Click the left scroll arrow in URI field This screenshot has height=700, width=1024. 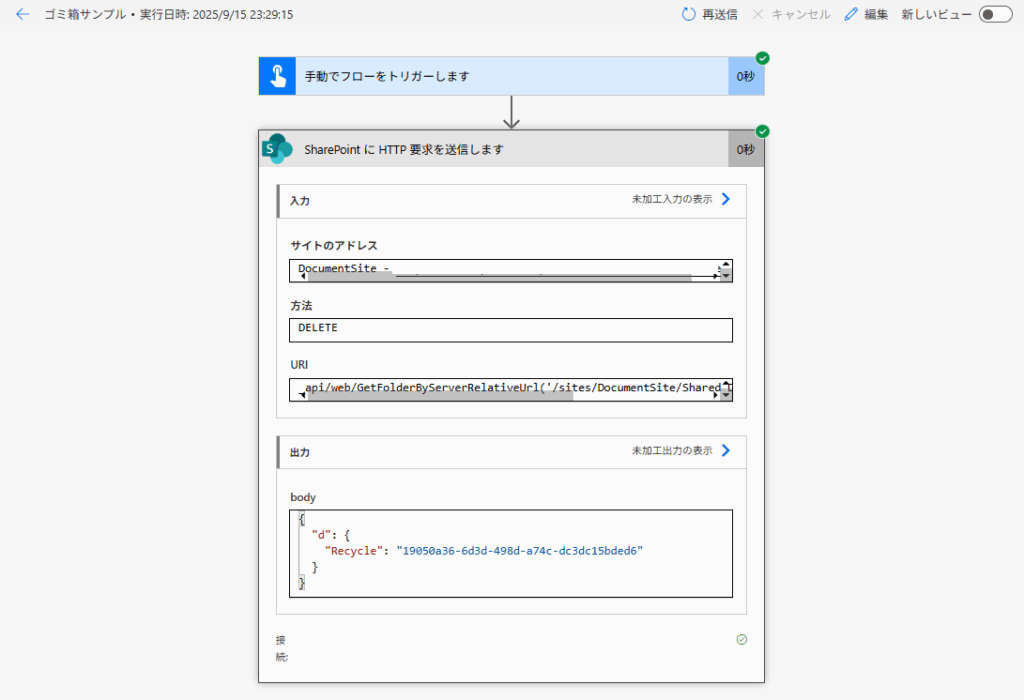302,396
